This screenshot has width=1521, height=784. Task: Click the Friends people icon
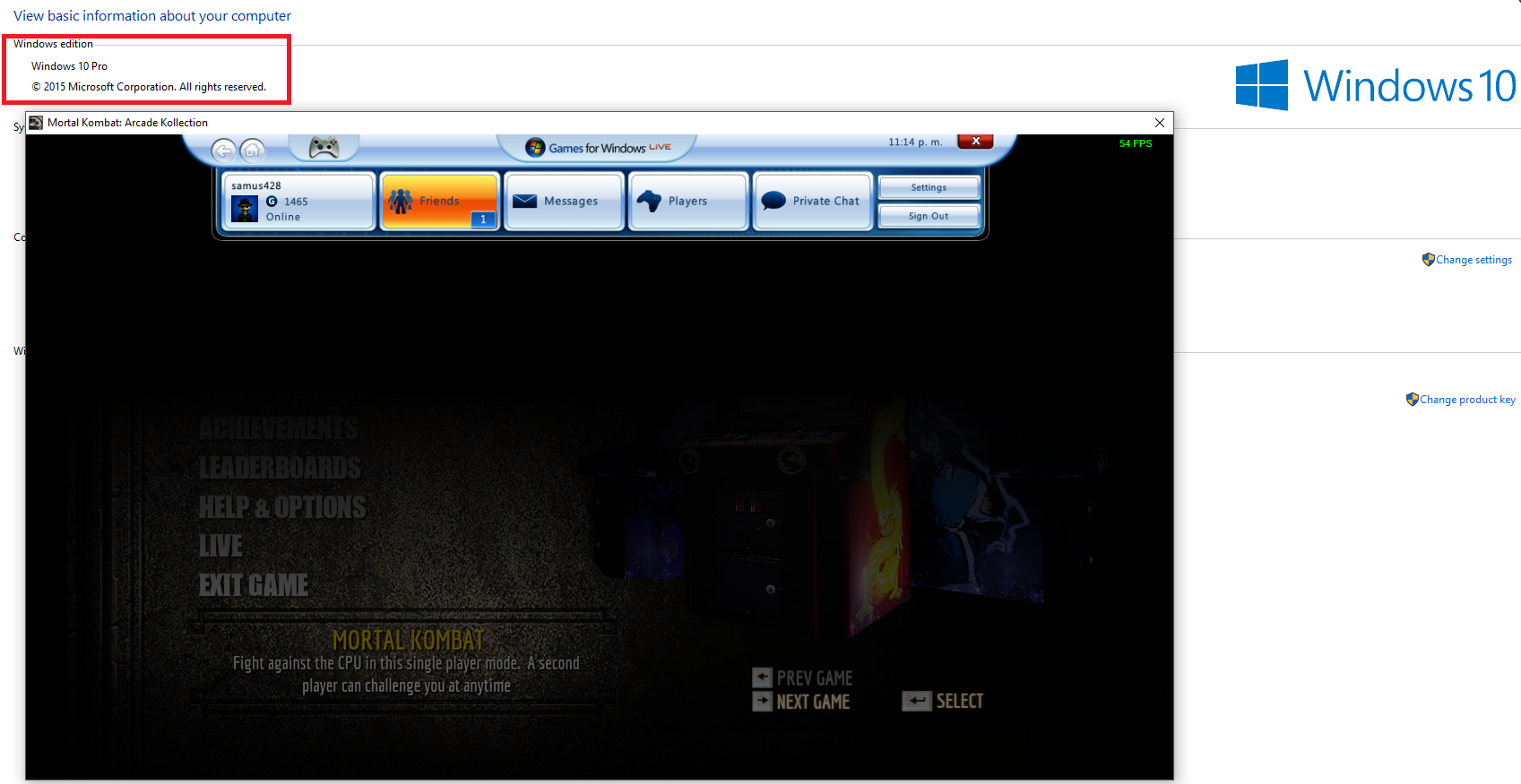click(401, 202)
